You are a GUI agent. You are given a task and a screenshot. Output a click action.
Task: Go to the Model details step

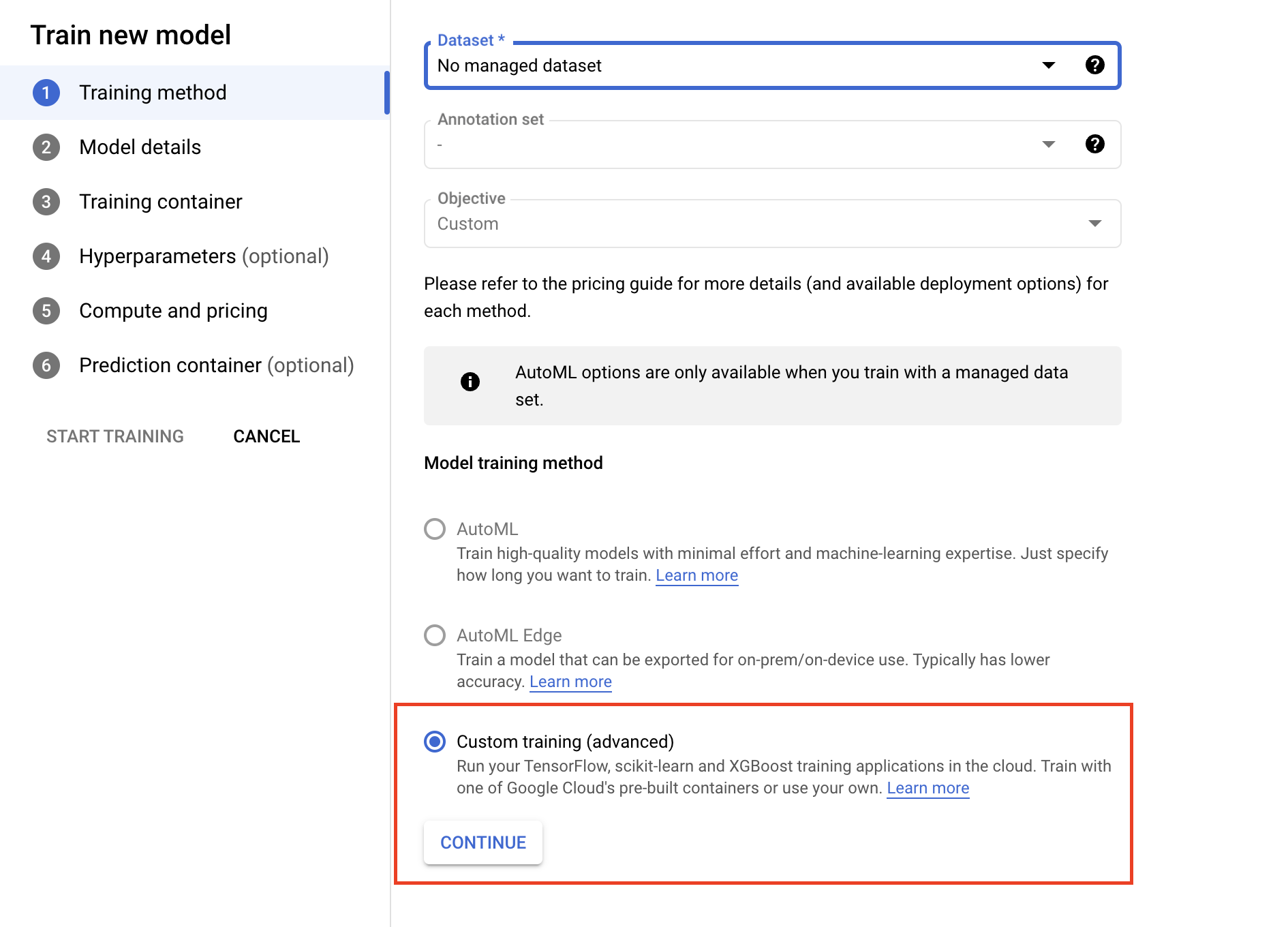(140, 147)
